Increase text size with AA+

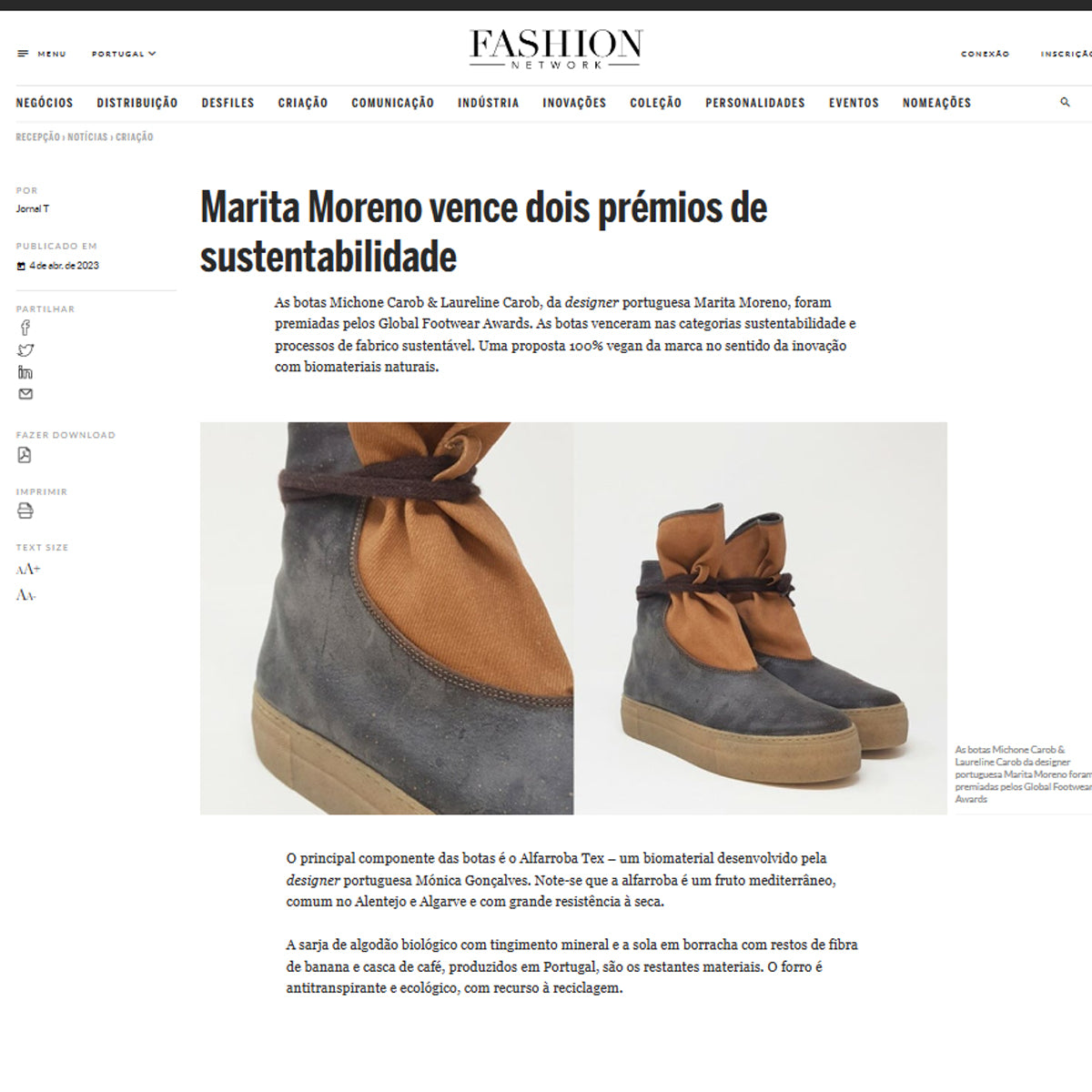click(28, 570)
